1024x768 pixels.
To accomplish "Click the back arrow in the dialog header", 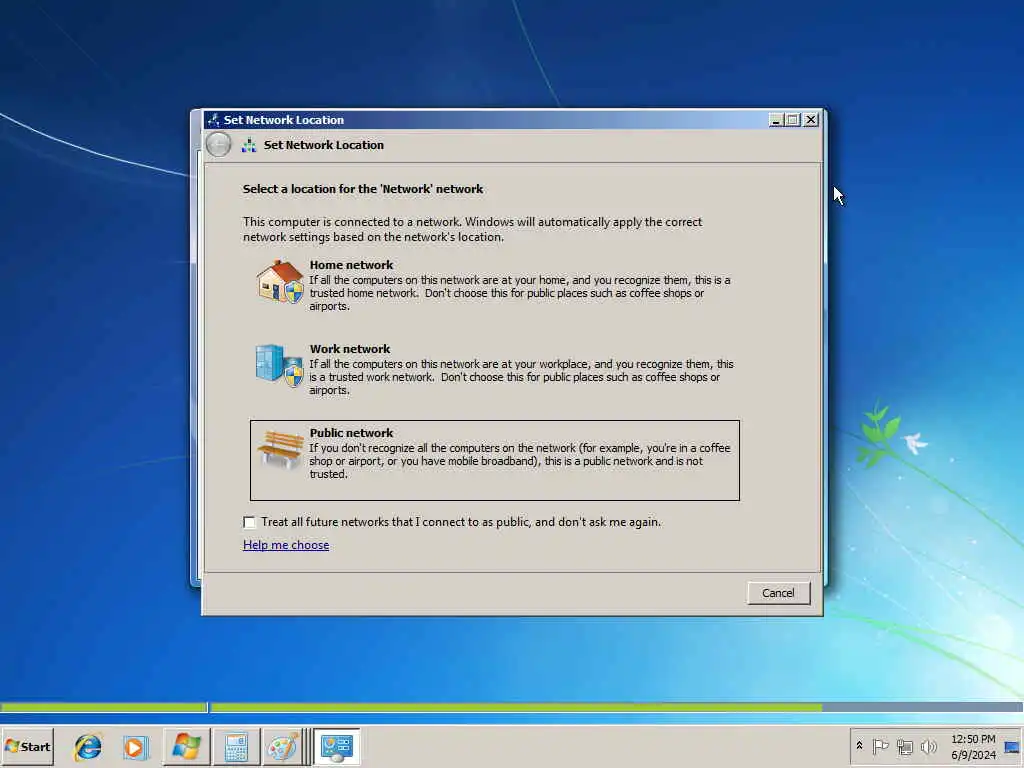I will 219,144.
